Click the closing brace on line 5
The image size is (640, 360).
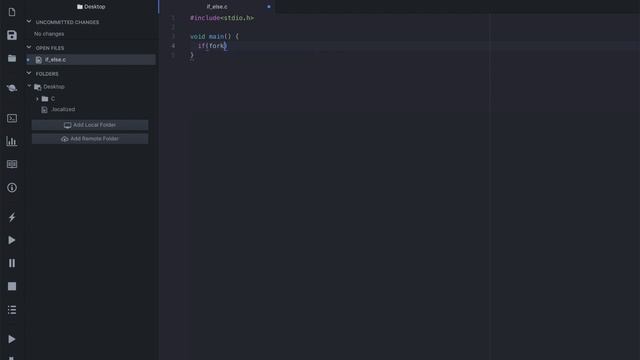pyautogui.click(x=192, y=55)
